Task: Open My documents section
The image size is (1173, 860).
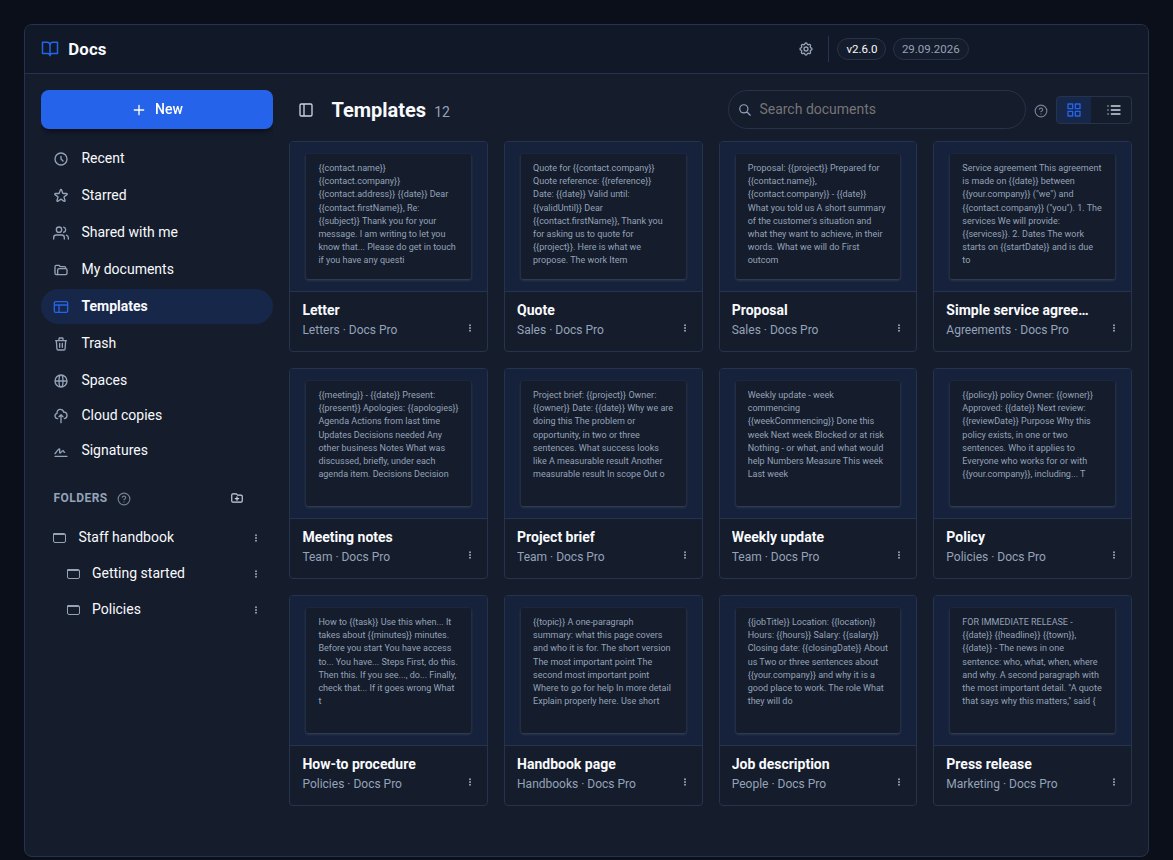Action: (157, 269)
